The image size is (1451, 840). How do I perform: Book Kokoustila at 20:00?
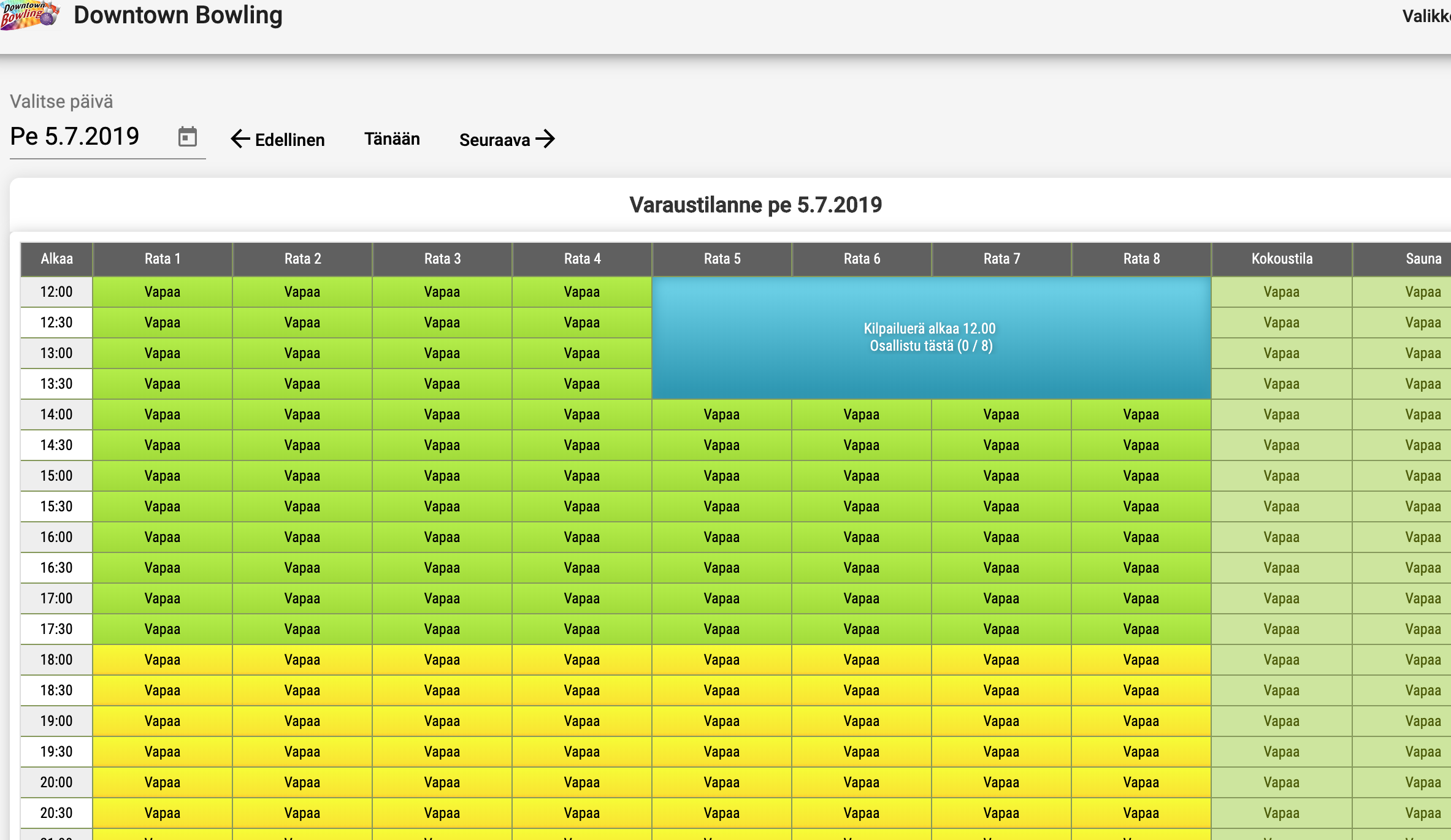1282,782
